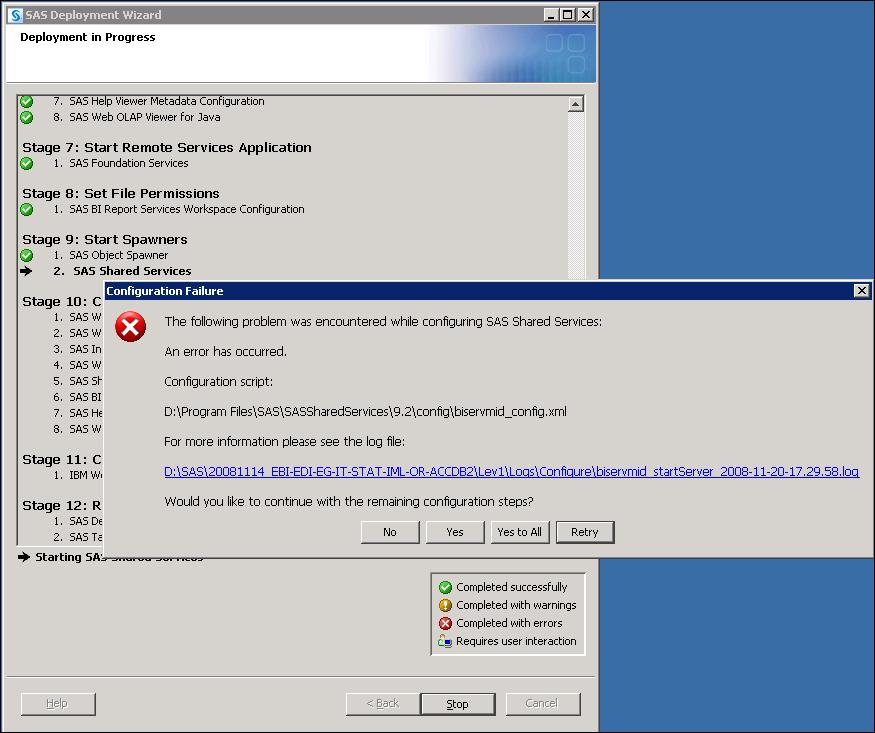Click green checkmark beside SAS BI Report Services

pos(27,209)
